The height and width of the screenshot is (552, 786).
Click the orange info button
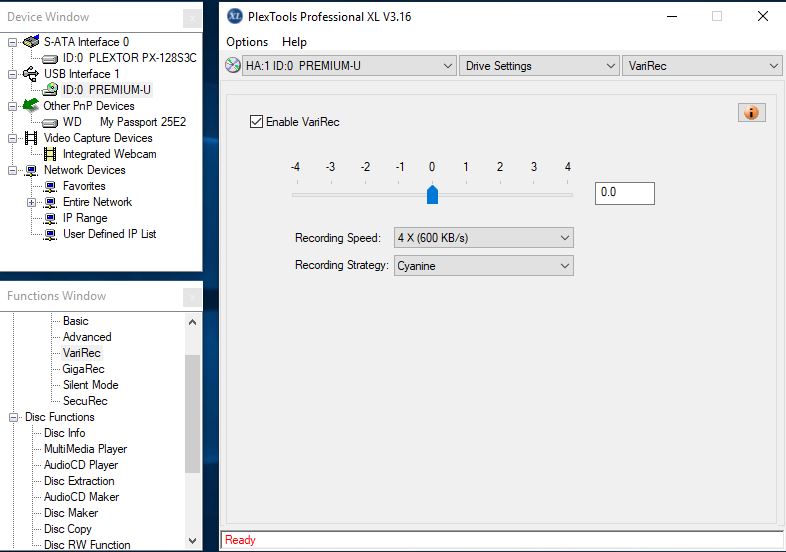751,112
